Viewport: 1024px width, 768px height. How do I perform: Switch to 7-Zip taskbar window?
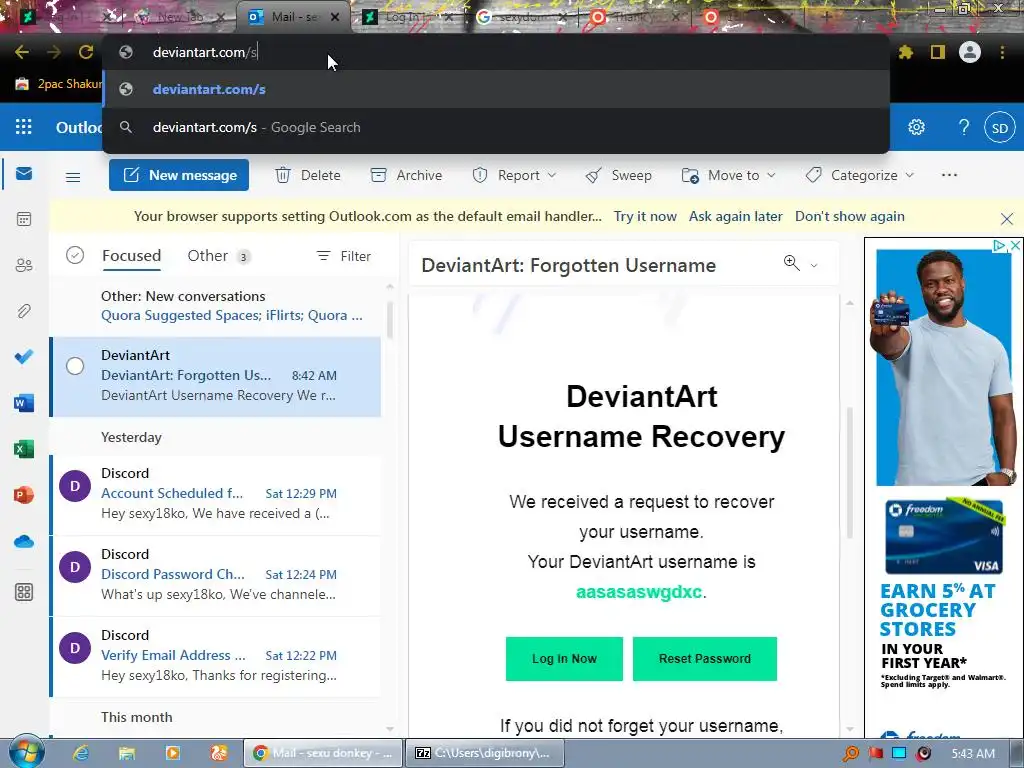[x=485, y=753]
